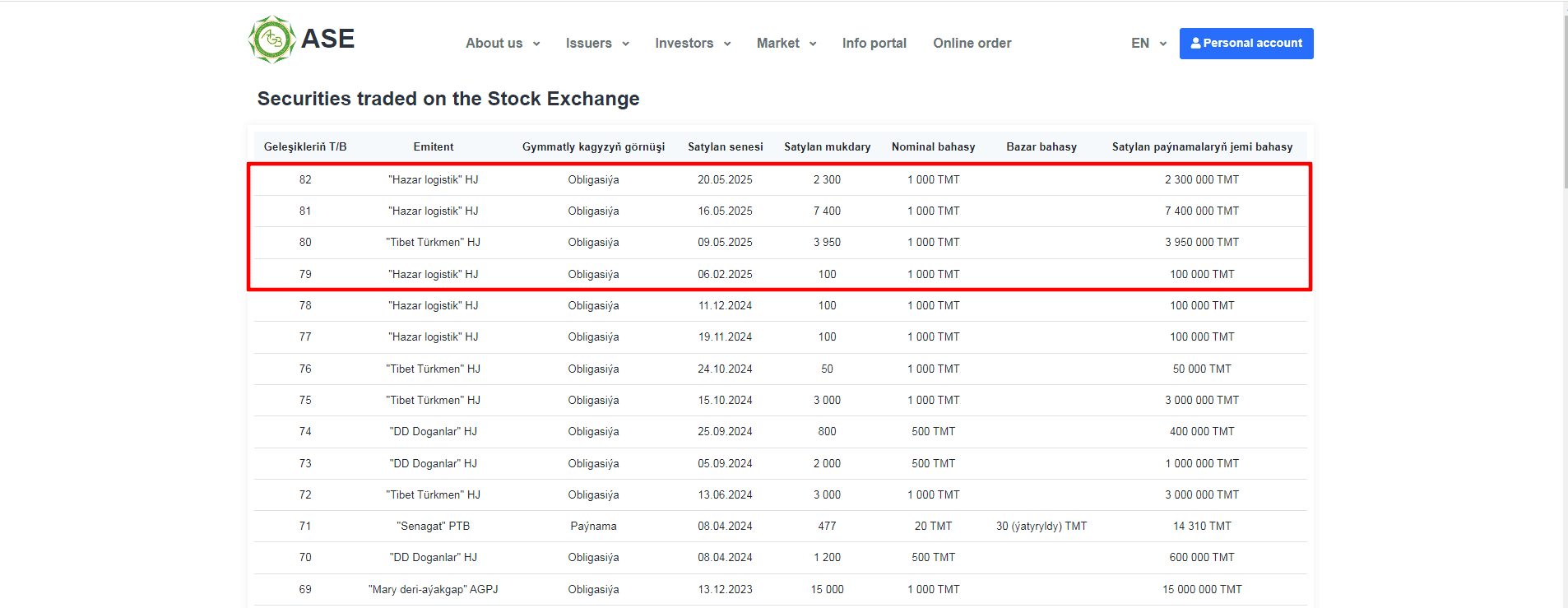The width and height of the screenshot is (1568, 608).
Task: Open the Online order page
Action: [x=972, y=43]
